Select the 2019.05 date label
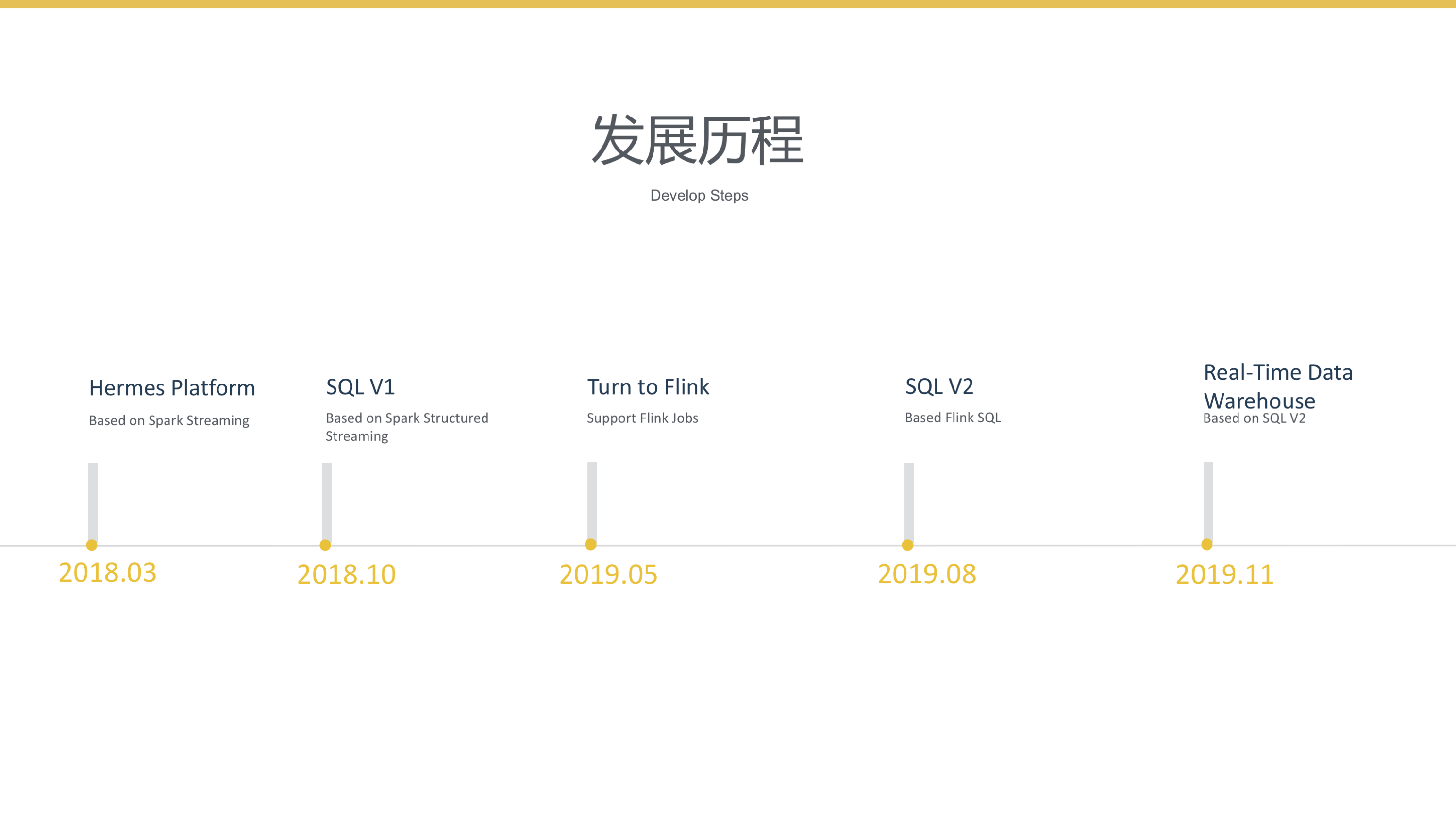This screenshot has height=819, width=1456. [x=608, y=574]
